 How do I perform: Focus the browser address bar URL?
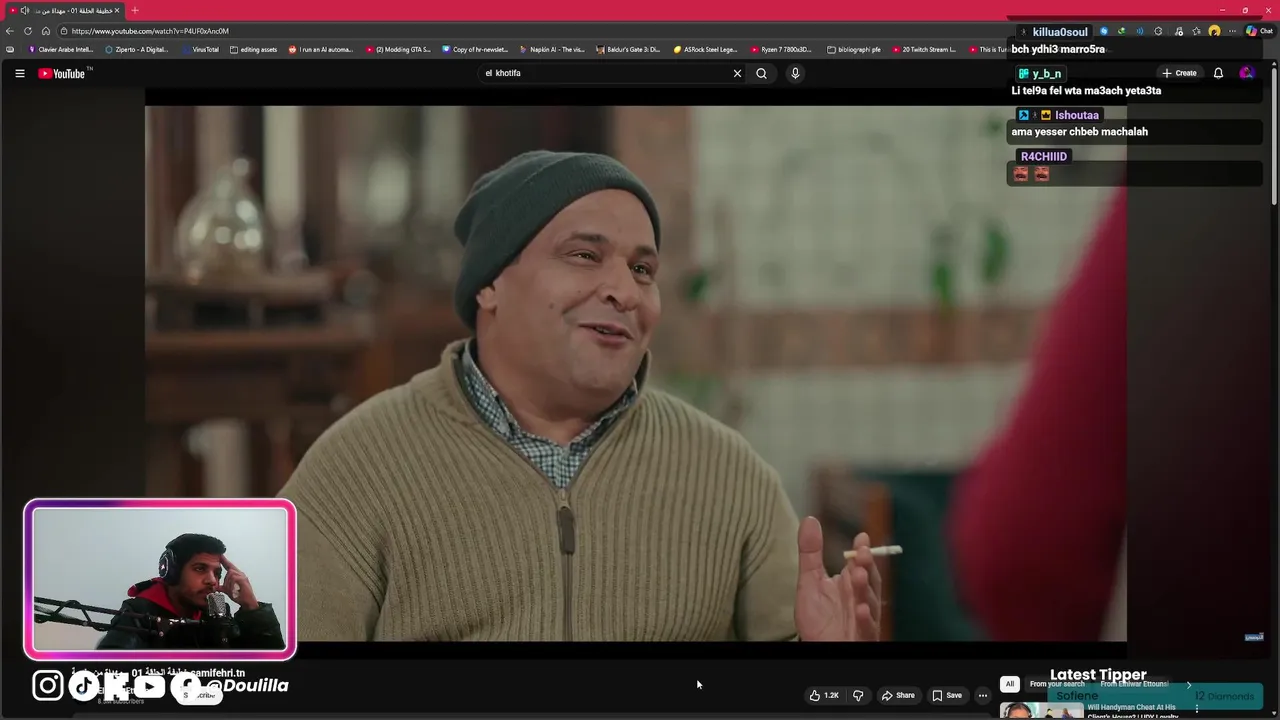click(x=150, y=31)
